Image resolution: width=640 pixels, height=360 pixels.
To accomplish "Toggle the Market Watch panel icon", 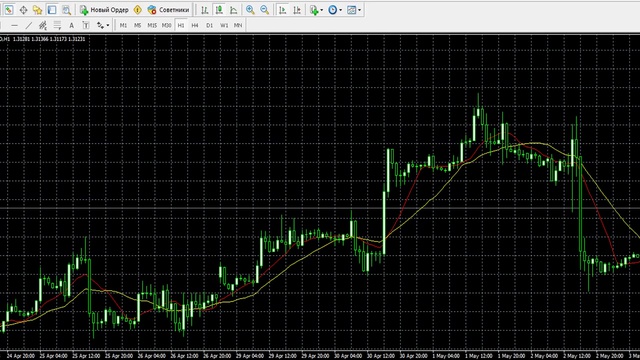I will pyautogui.click(x=9, y=10).
